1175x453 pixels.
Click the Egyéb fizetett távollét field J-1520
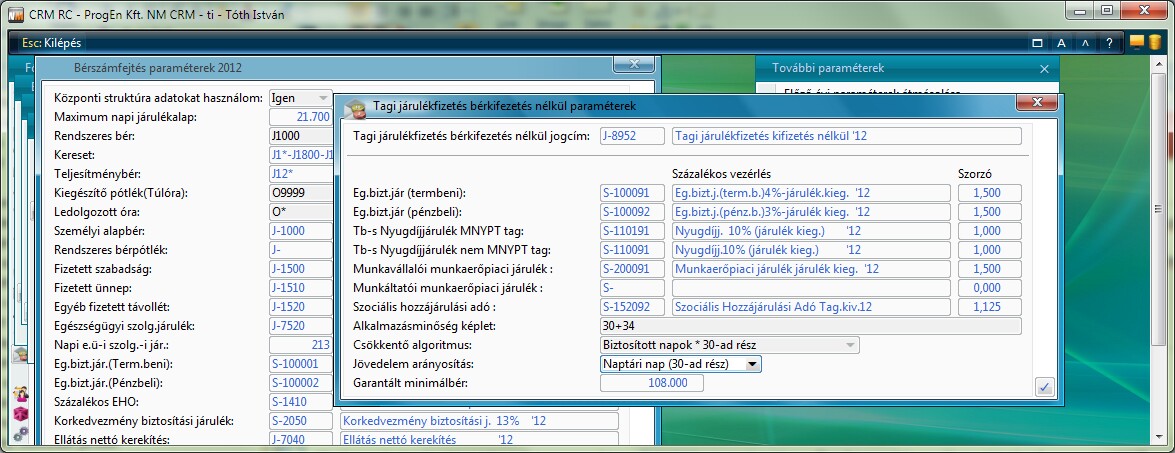click(300, 307)
